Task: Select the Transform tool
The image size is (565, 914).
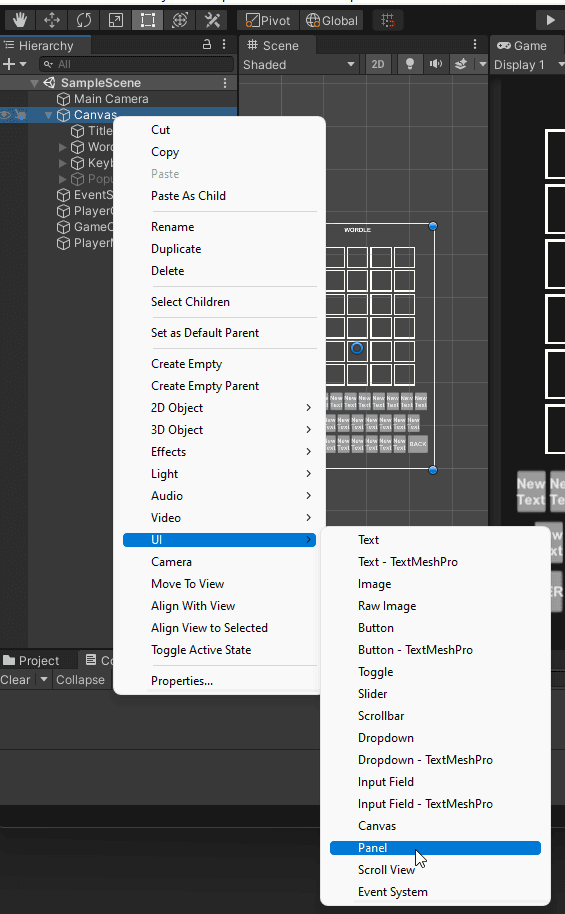Action: [180, 20]
